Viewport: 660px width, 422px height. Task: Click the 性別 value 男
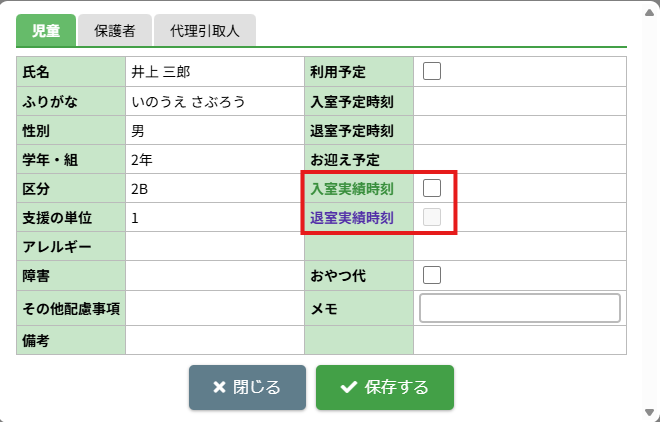138,131
